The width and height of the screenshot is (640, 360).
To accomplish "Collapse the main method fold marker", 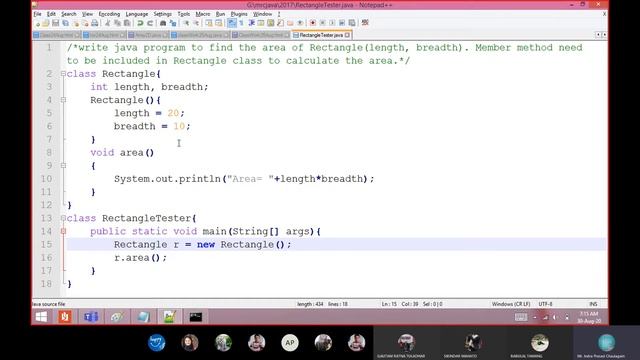I will pos(63,231).
